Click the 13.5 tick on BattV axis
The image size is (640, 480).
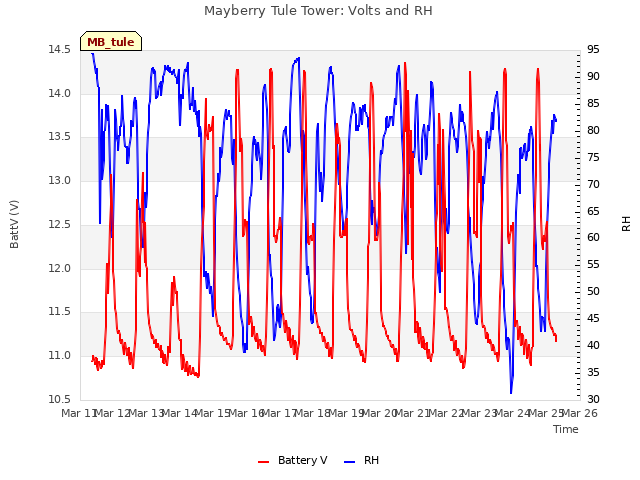(60, 136)
